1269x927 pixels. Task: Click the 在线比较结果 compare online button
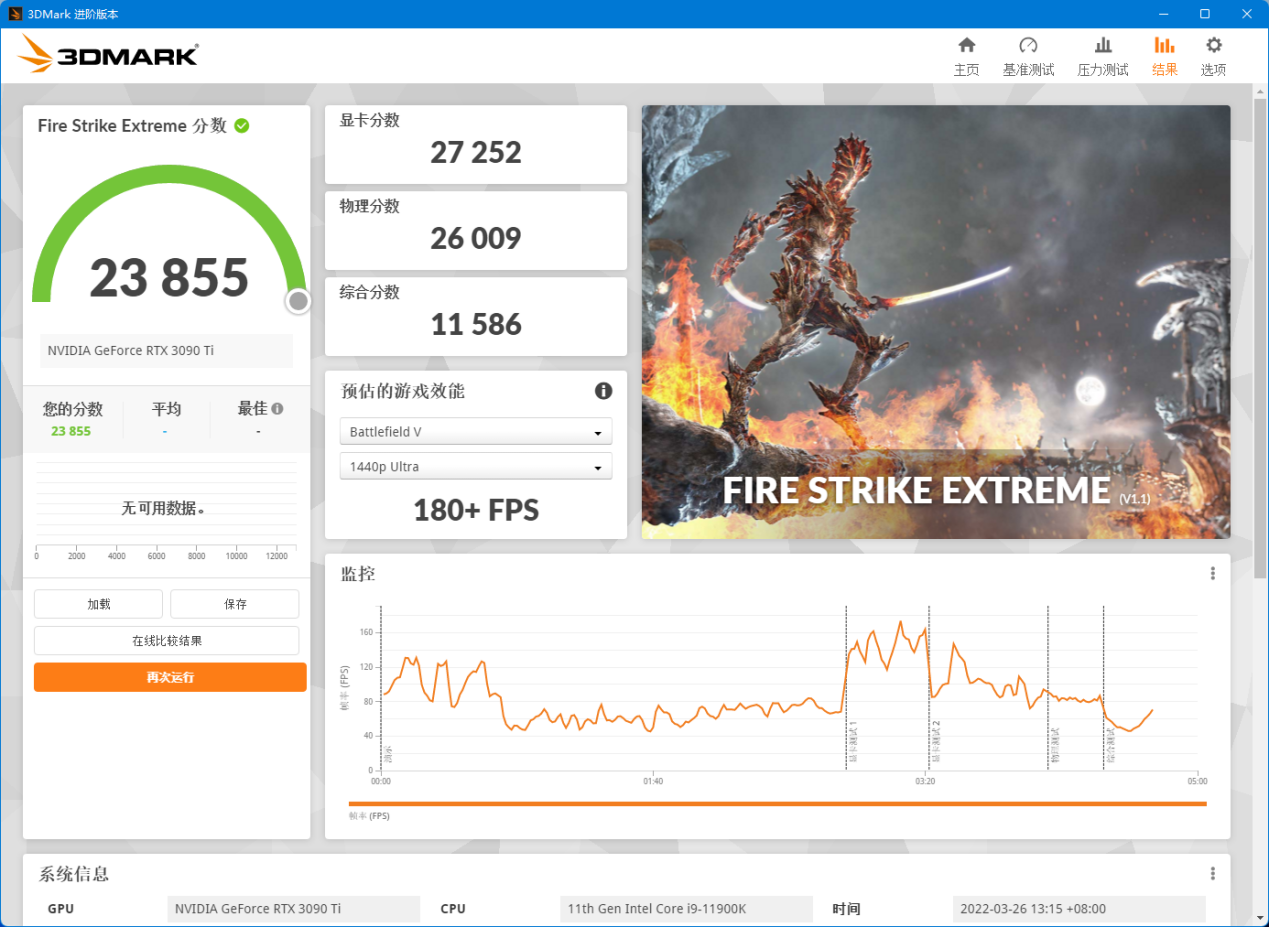click(x=167, y=640)
